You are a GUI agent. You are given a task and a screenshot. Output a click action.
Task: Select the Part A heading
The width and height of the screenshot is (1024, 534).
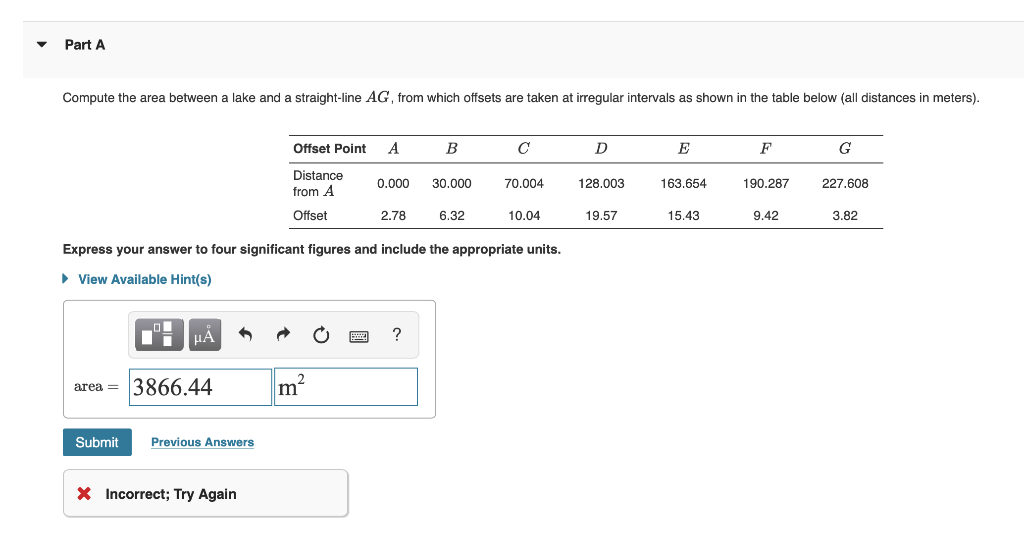[x=85, y=45]
